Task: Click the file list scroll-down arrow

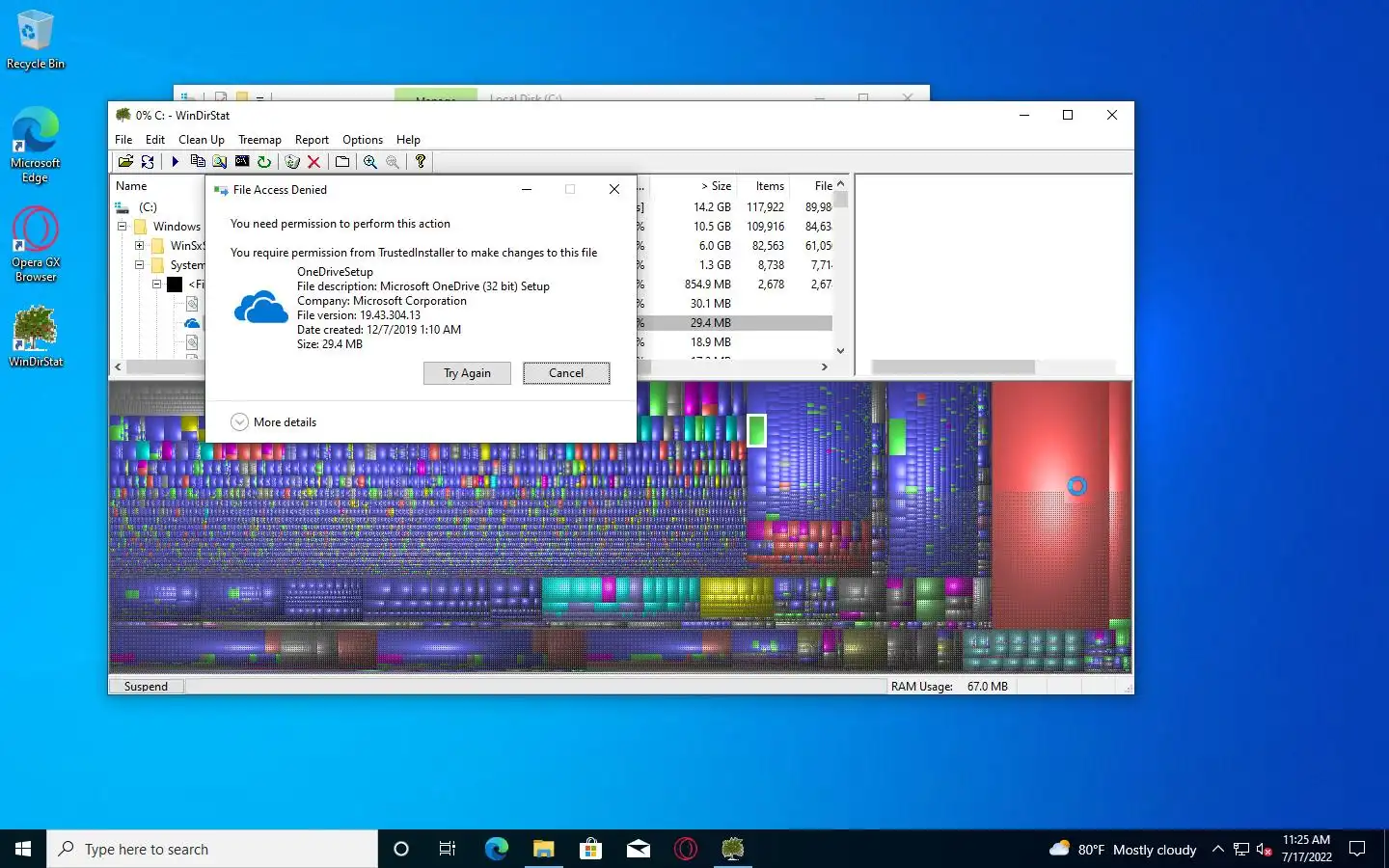Action: pos(840,351)
